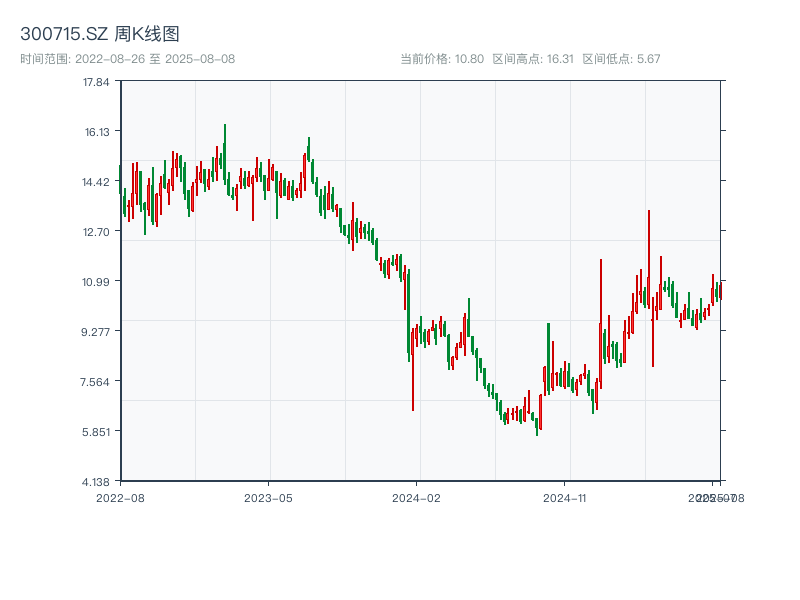Click the 12.70 y-axis label
Viewport: 800px width, 600px height.
(96, 232)
